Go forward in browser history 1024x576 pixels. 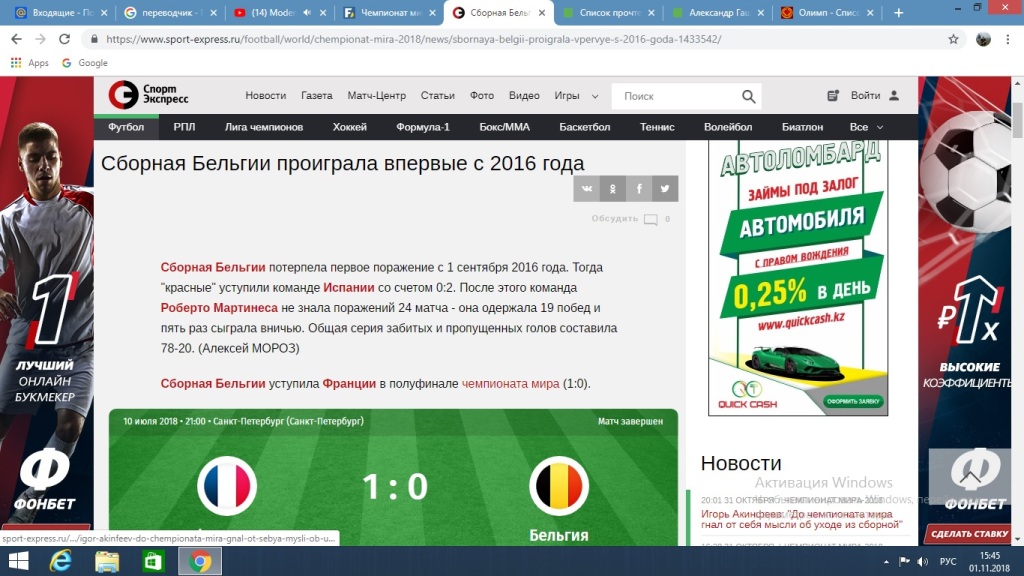(40, 39)
